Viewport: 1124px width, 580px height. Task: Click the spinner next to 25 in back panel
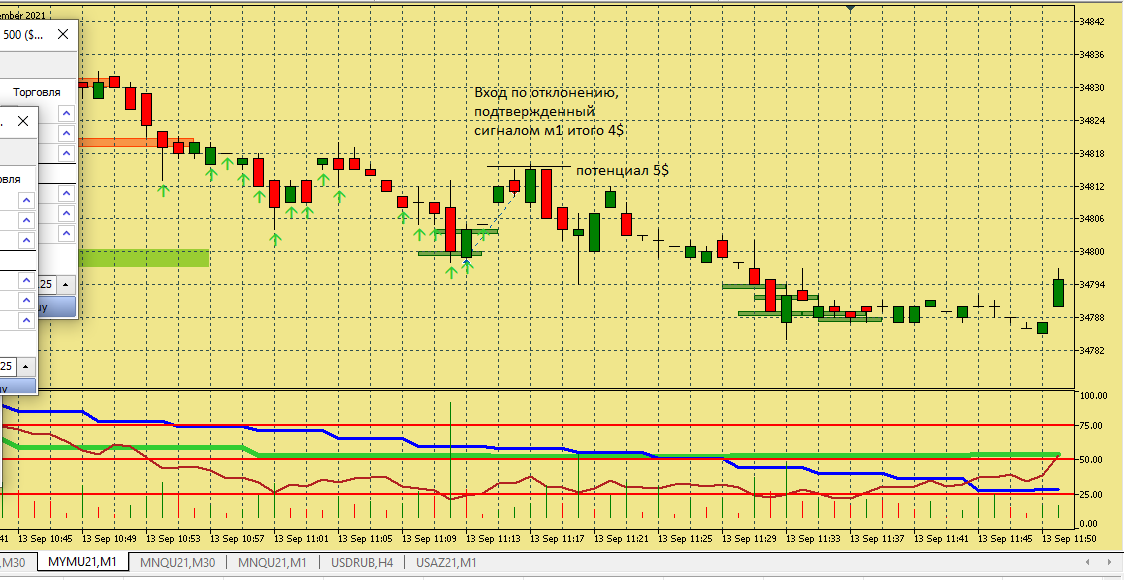[66, 285]
